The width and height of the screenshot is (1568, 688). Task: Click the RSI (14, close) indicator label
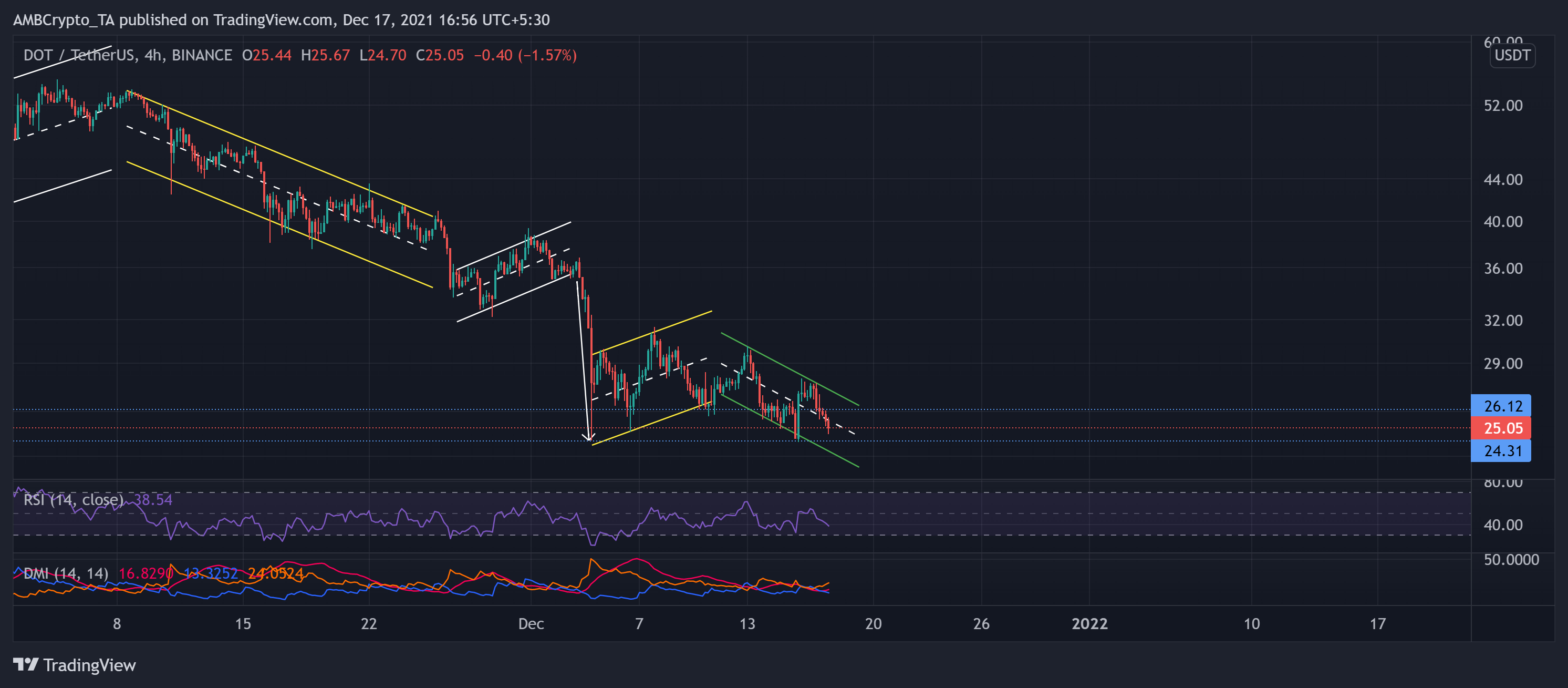tap(74, 500)
